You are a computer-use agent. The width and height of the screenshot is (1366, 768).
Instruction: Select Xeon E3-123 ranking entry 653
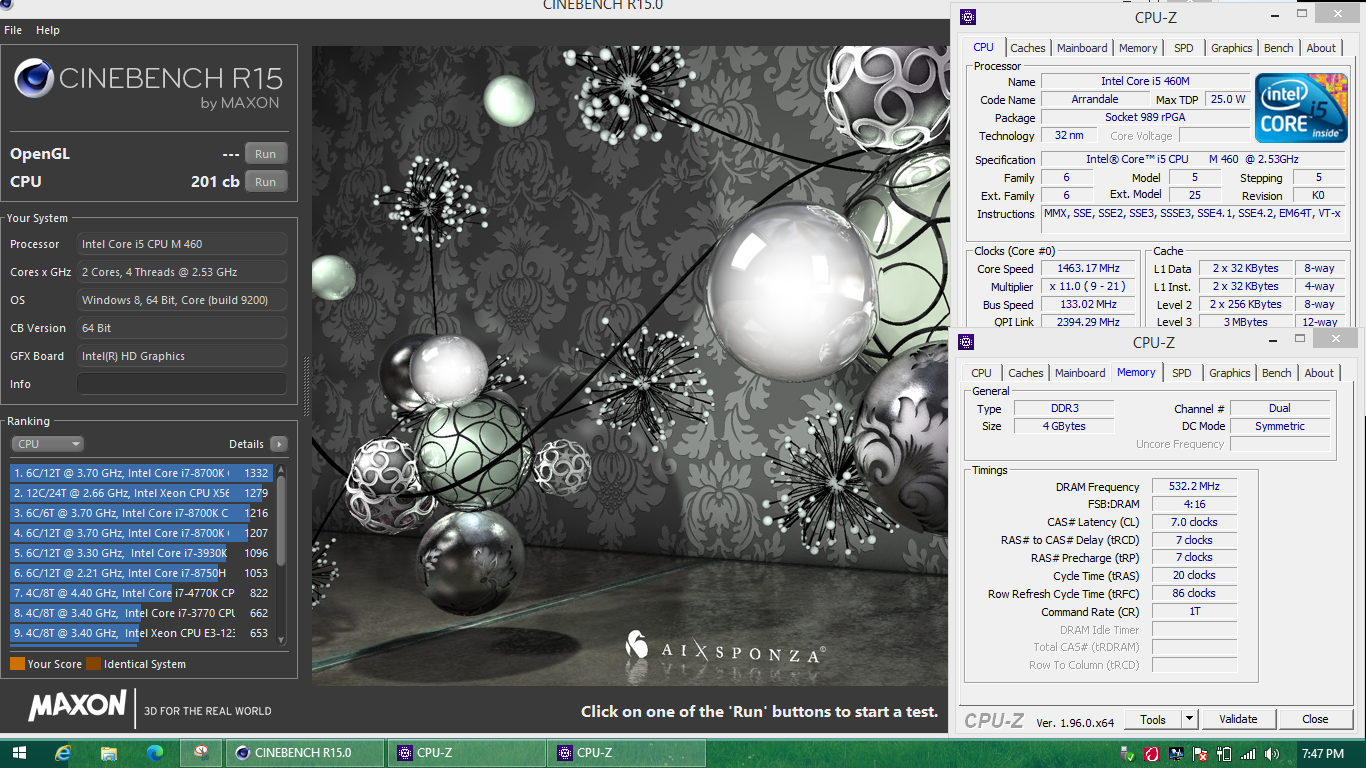click(x=142, y=633)
